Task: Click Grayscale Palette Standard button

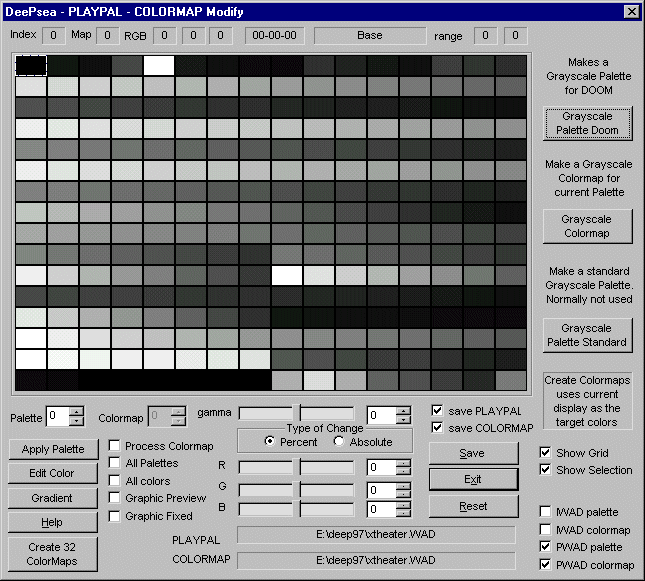Action: 589,335
